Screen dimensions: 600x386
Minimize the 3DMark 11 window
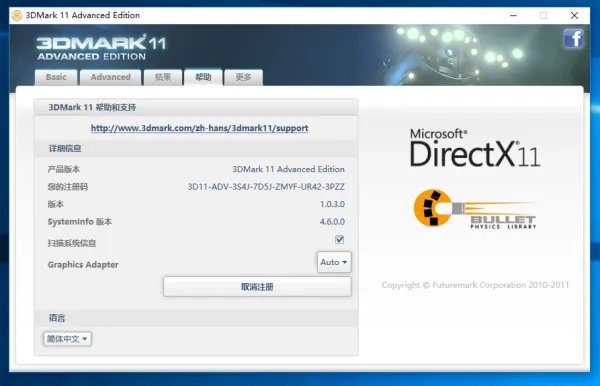(514, 15)
